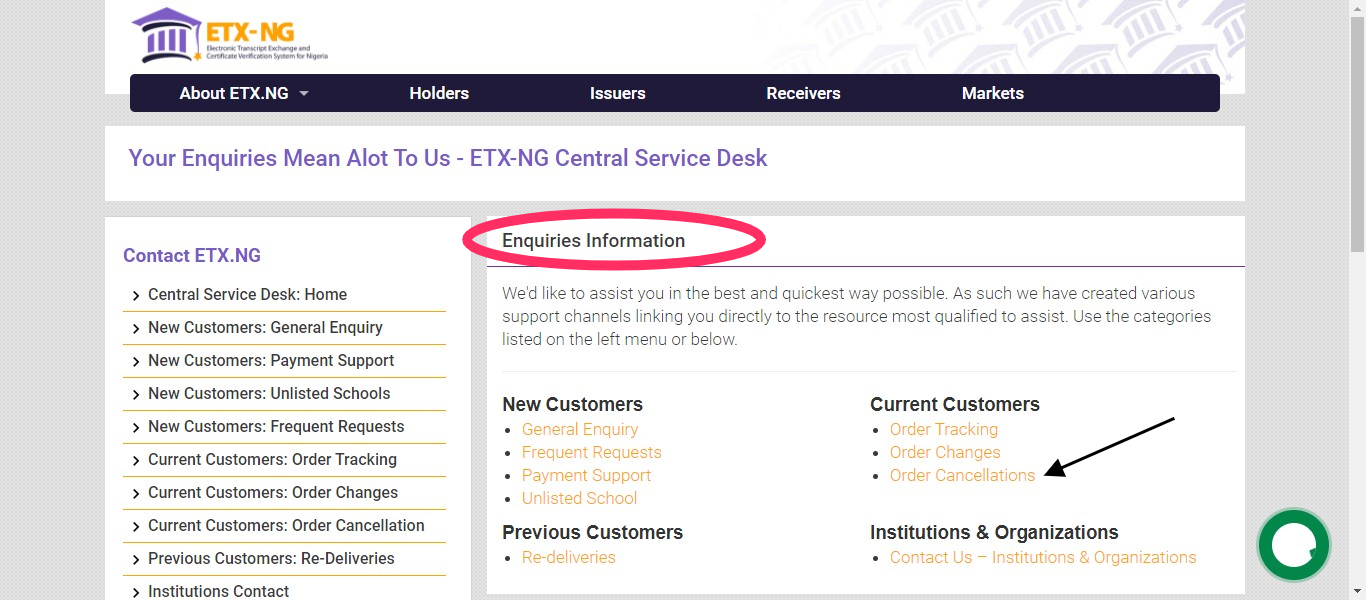The height and width of the screenshot is (600, 1366).
Task: Click the chevron beside Previous Customers: Re-Deliveries
Action: (x=136, y=558)
